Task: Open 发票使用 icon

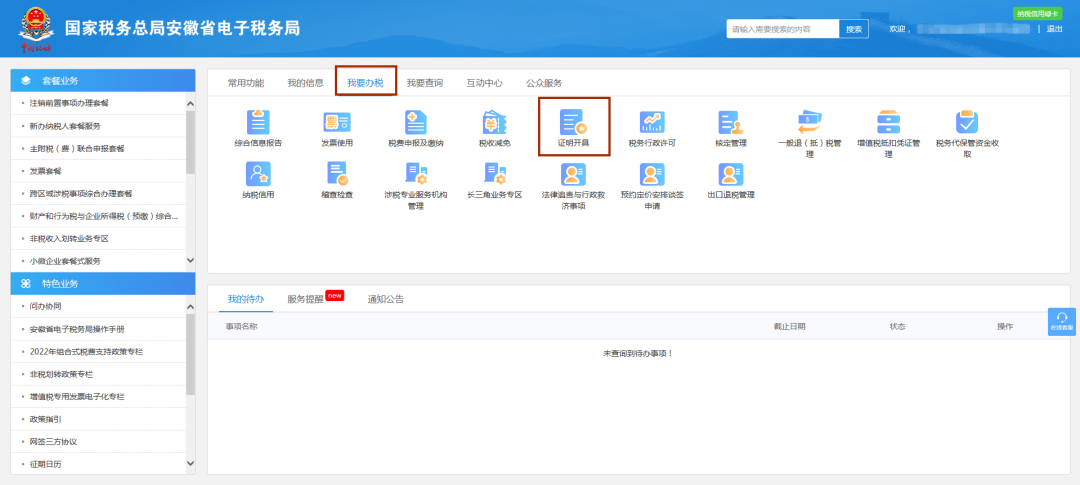Action: [x=337, y=123]
